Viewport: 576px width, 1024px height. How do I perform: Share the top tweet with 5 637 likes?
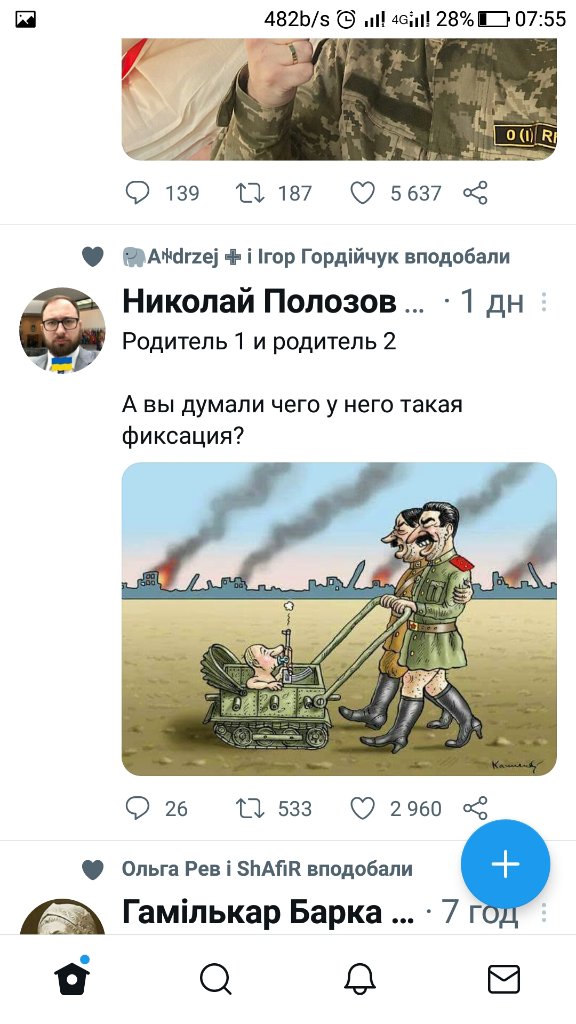tap(475, 193)
